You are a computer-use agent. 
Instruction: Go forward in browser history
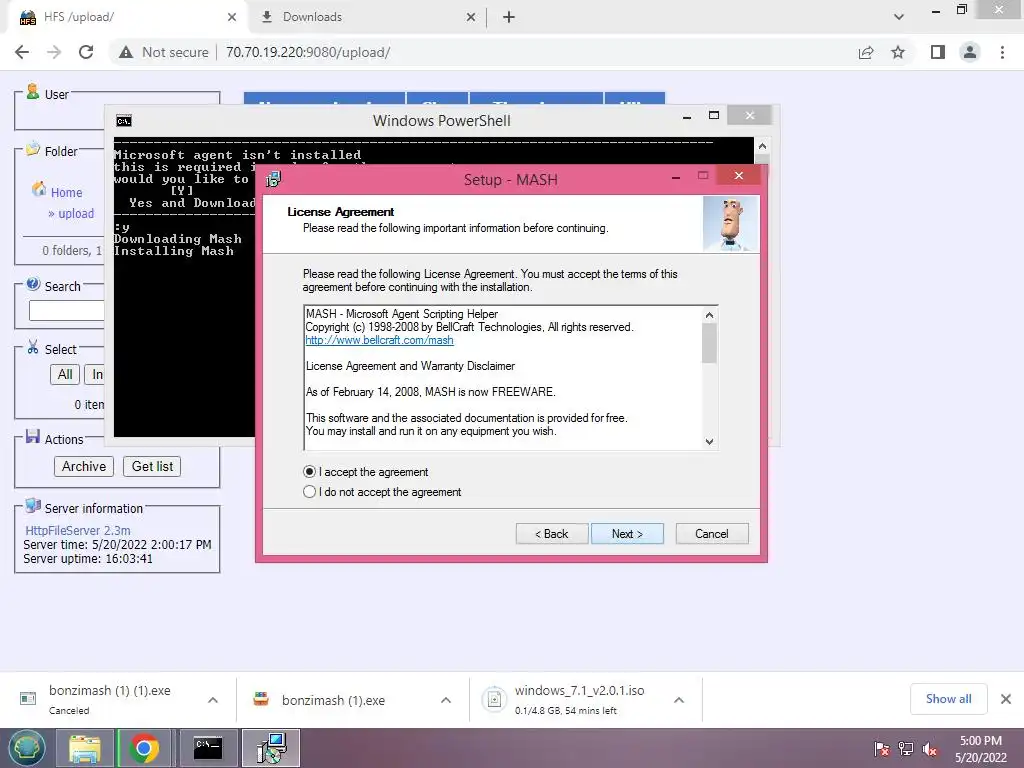click(x=54, y=52)
